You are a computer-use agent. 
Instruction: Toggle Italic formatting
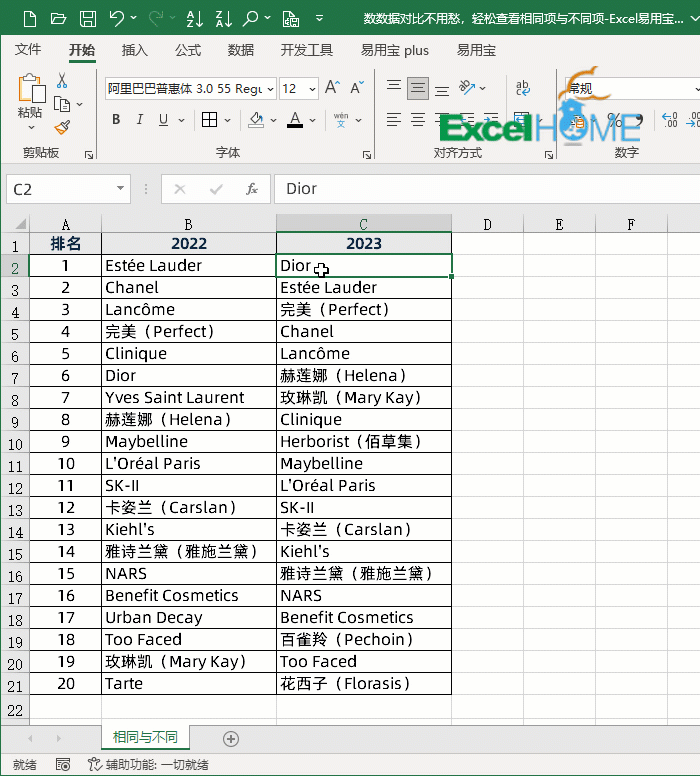click(x=140, y=119)
